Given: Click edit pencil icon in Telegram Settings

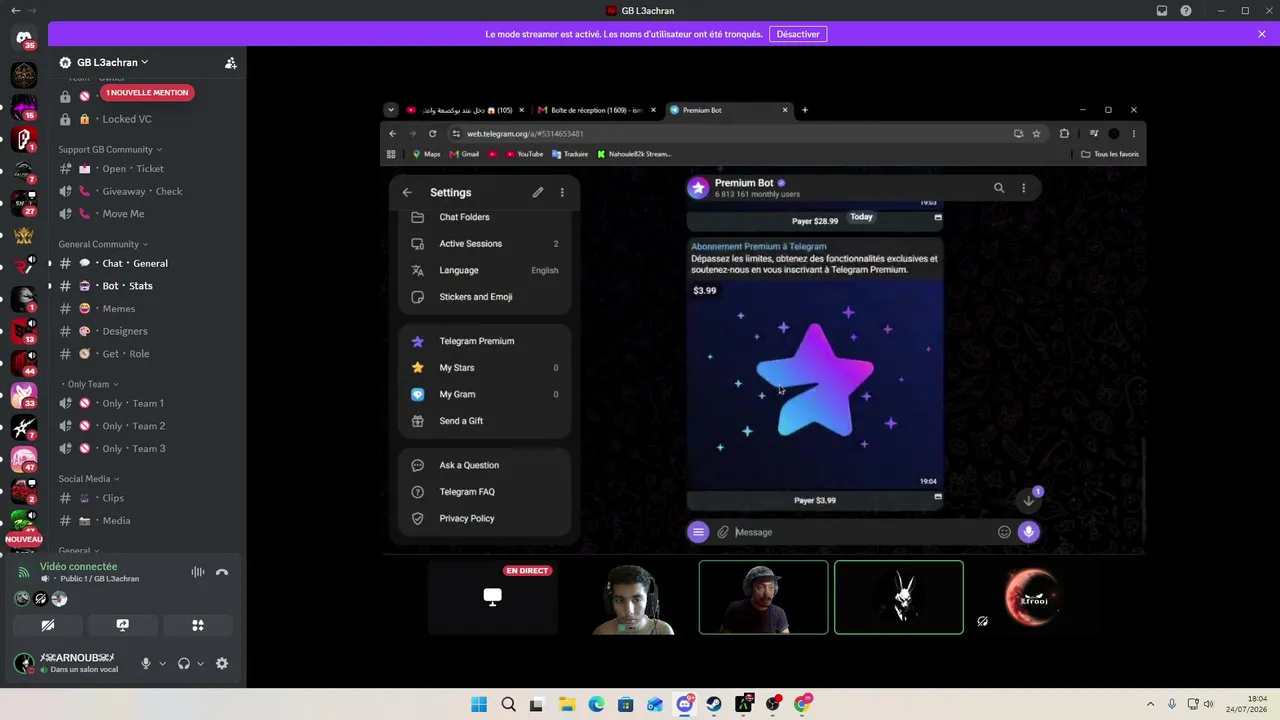Looking at the screenshot, I should [538, 192].
